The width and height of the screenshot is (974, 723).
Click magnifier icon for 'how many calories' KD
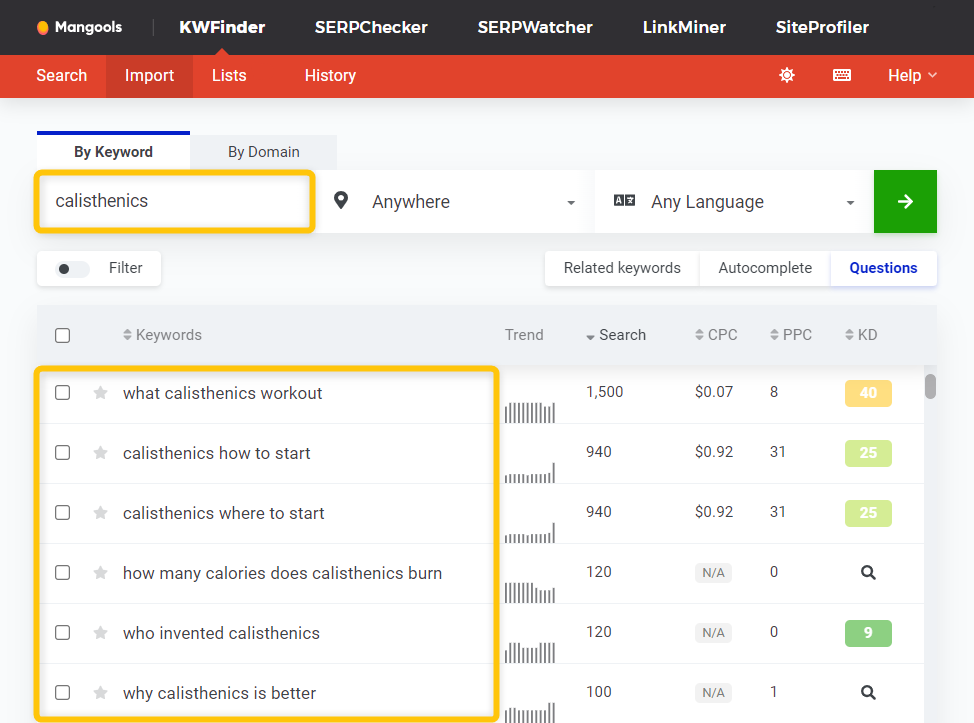pos(868,573)
